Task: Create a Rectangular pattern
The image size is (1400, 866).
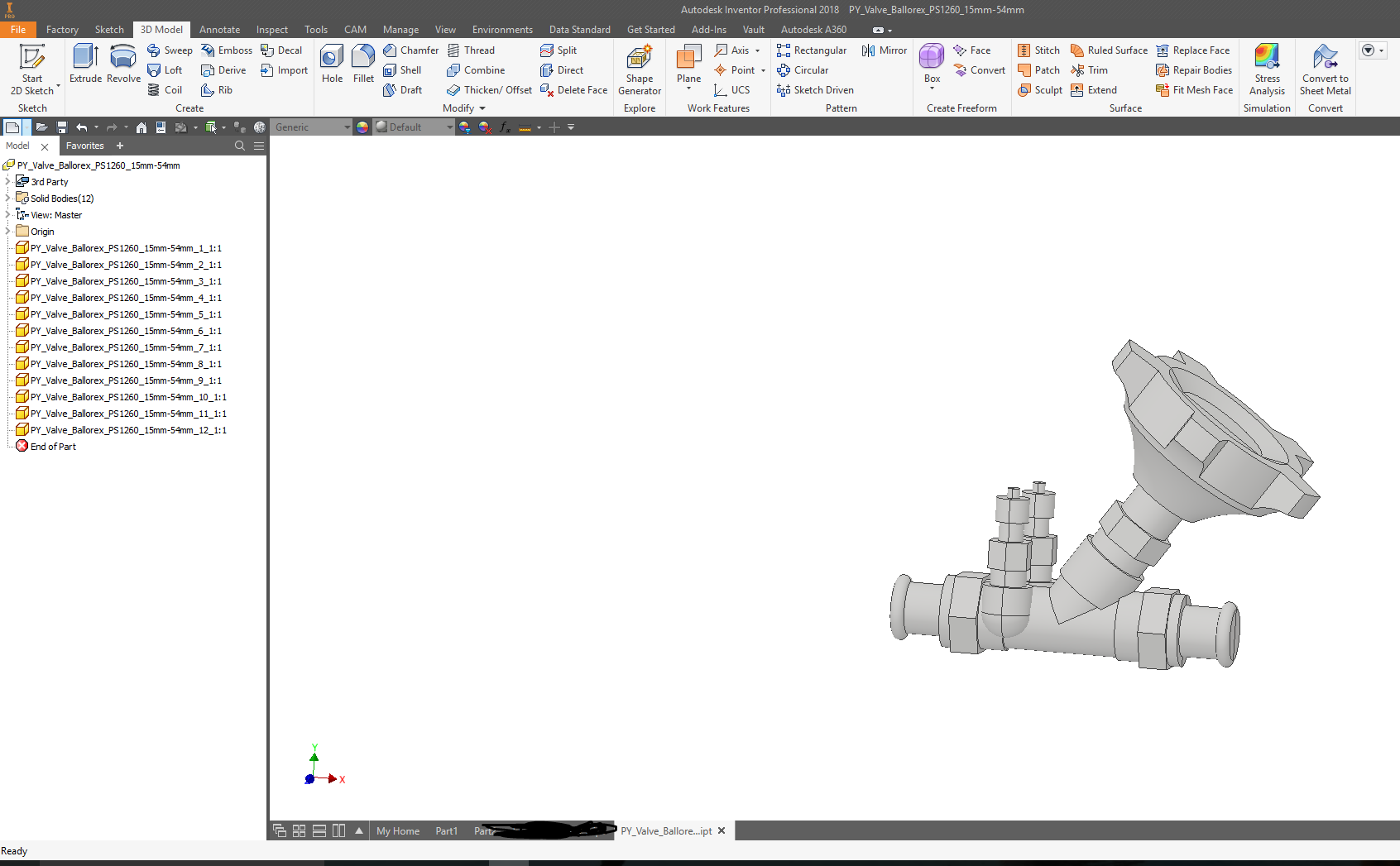Action: point(812,50)
